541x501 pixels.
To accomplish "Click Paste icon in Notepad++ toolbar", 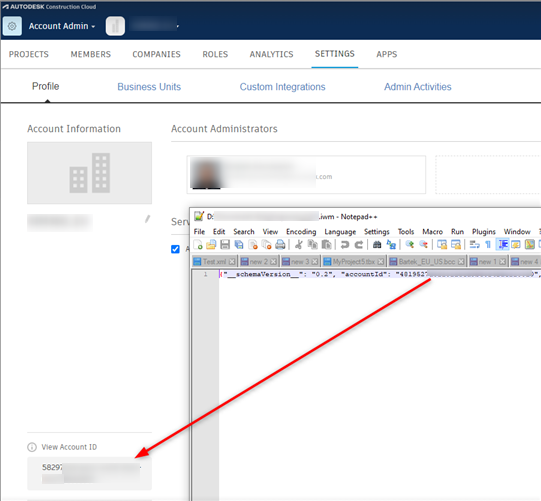I will (326, 245).
